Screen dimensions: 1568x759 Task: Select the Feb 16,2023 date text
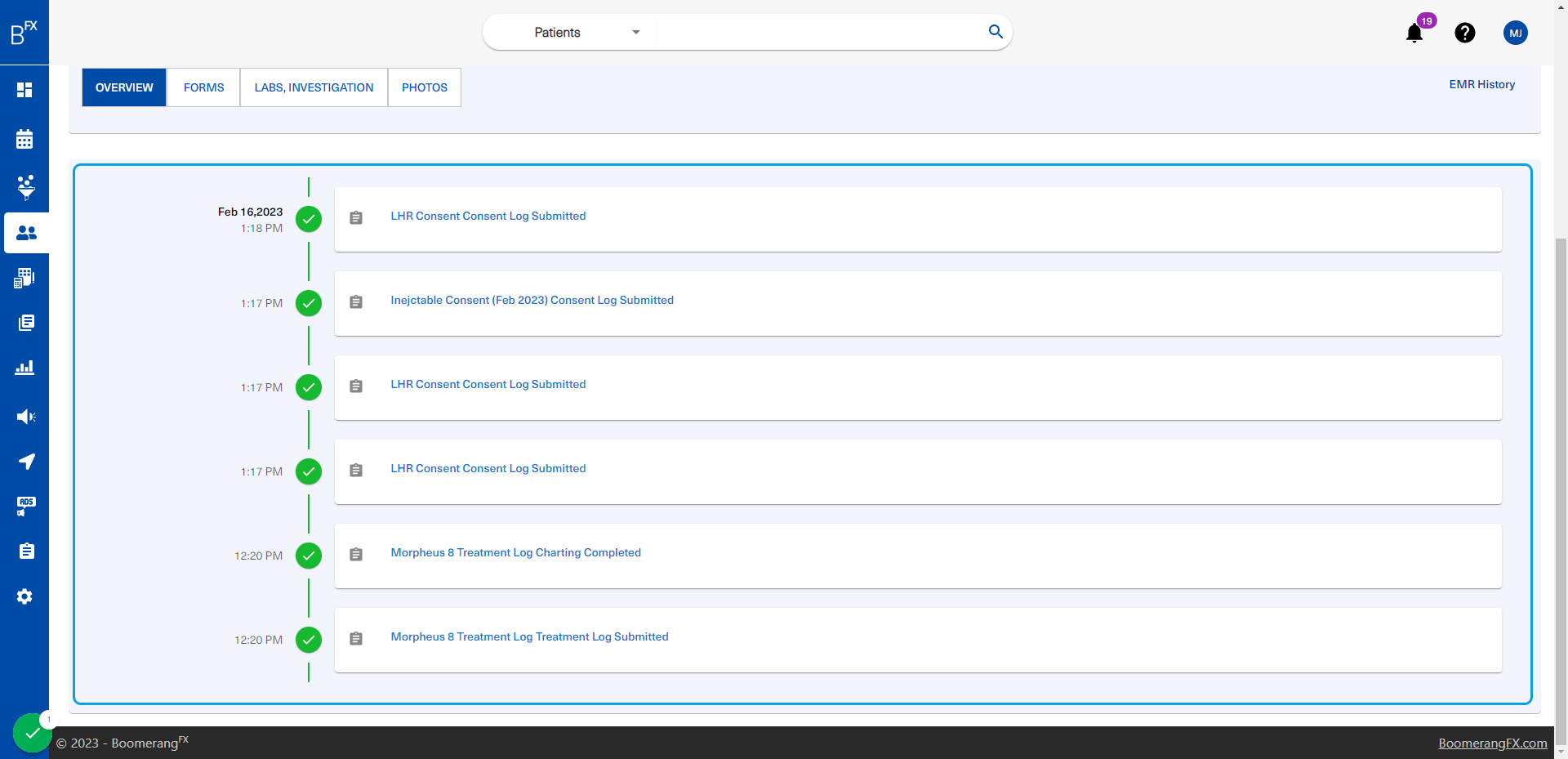click(x=250, y=212)
